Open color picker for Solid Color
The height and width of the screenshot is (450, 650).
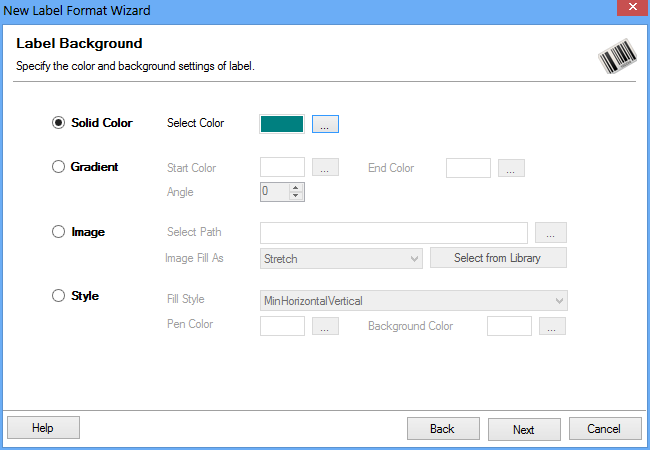click(326, 124)
